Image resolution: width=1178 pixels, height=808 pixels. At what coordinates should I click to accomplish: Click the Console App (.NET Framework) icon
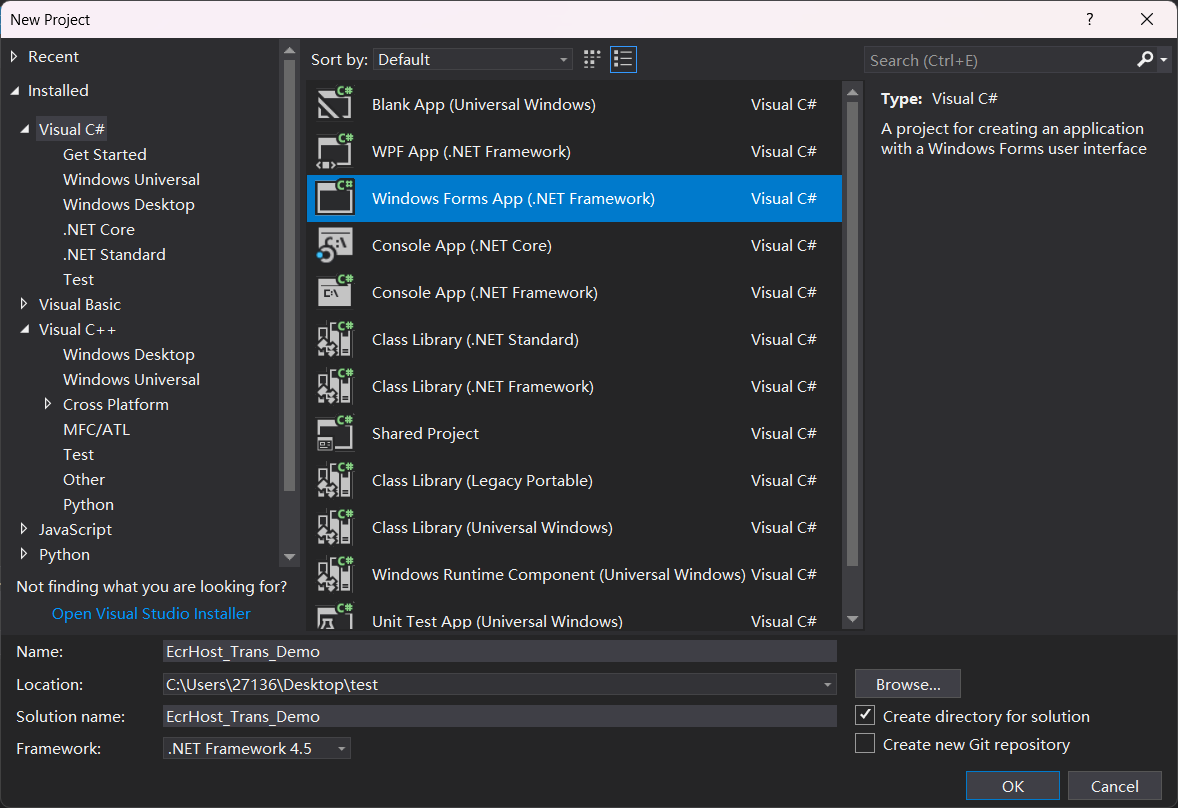(x=335, y=292)
